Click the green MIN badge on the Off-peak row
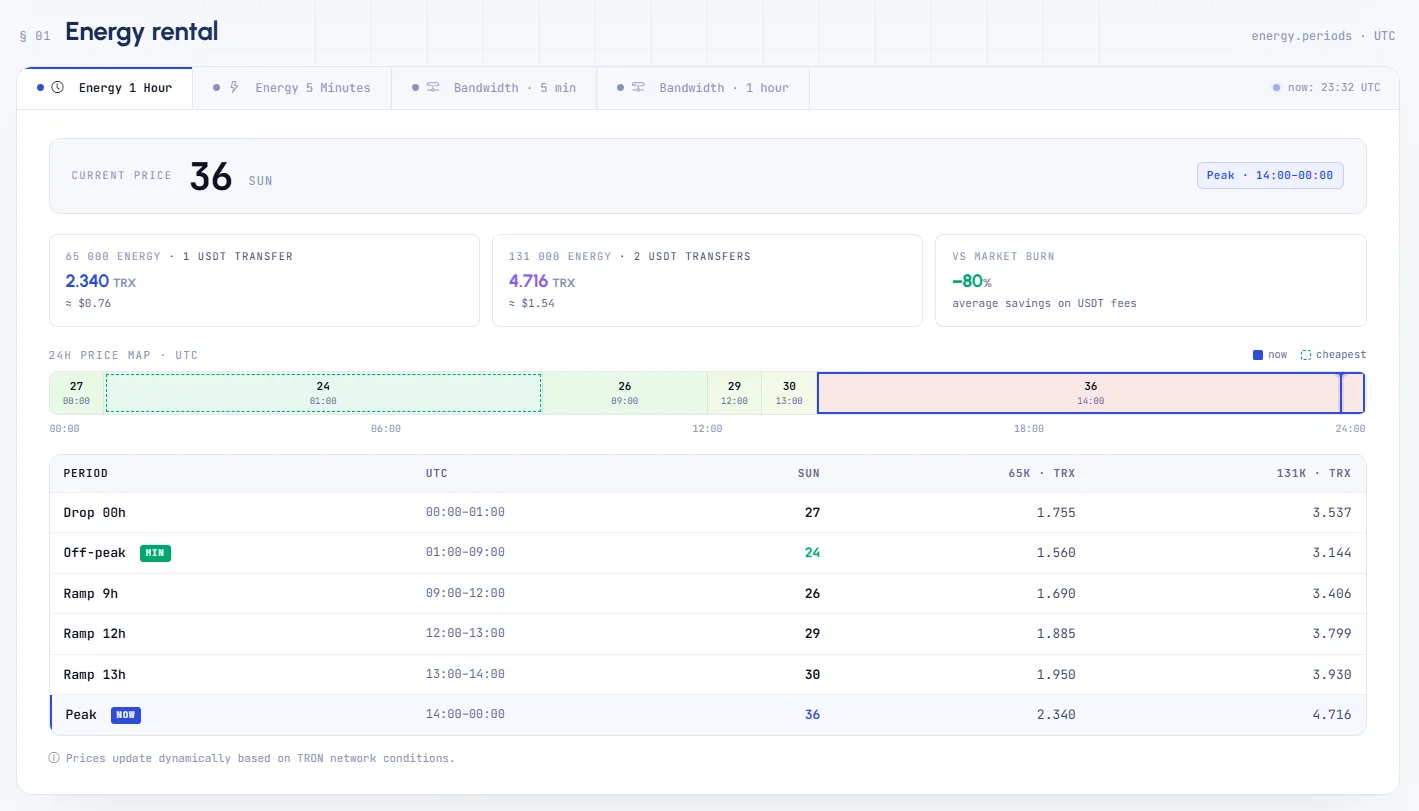The image size is (1419, 811). pyautogui.click(x=155, y=553)
